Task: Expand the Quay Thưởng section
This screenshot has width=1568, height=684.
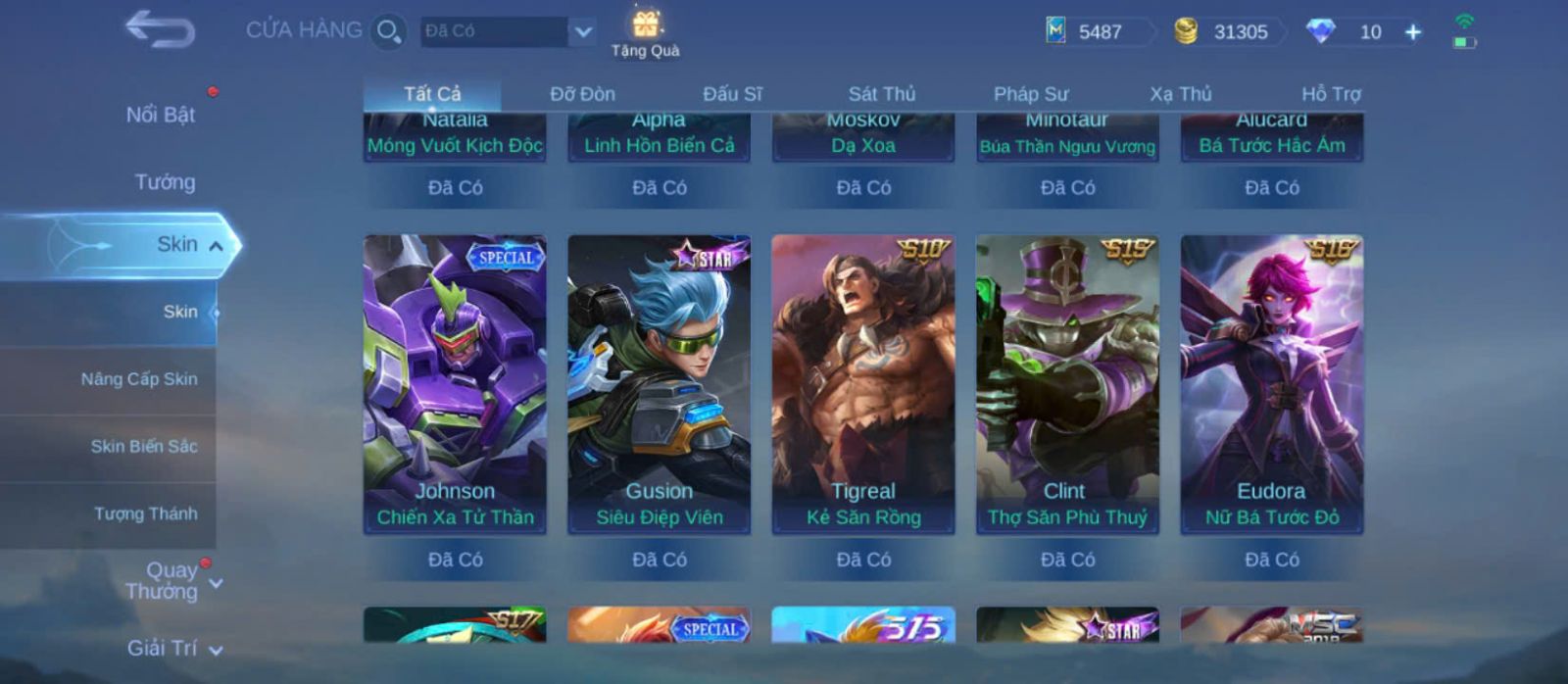Action: [x=216, y=583]
